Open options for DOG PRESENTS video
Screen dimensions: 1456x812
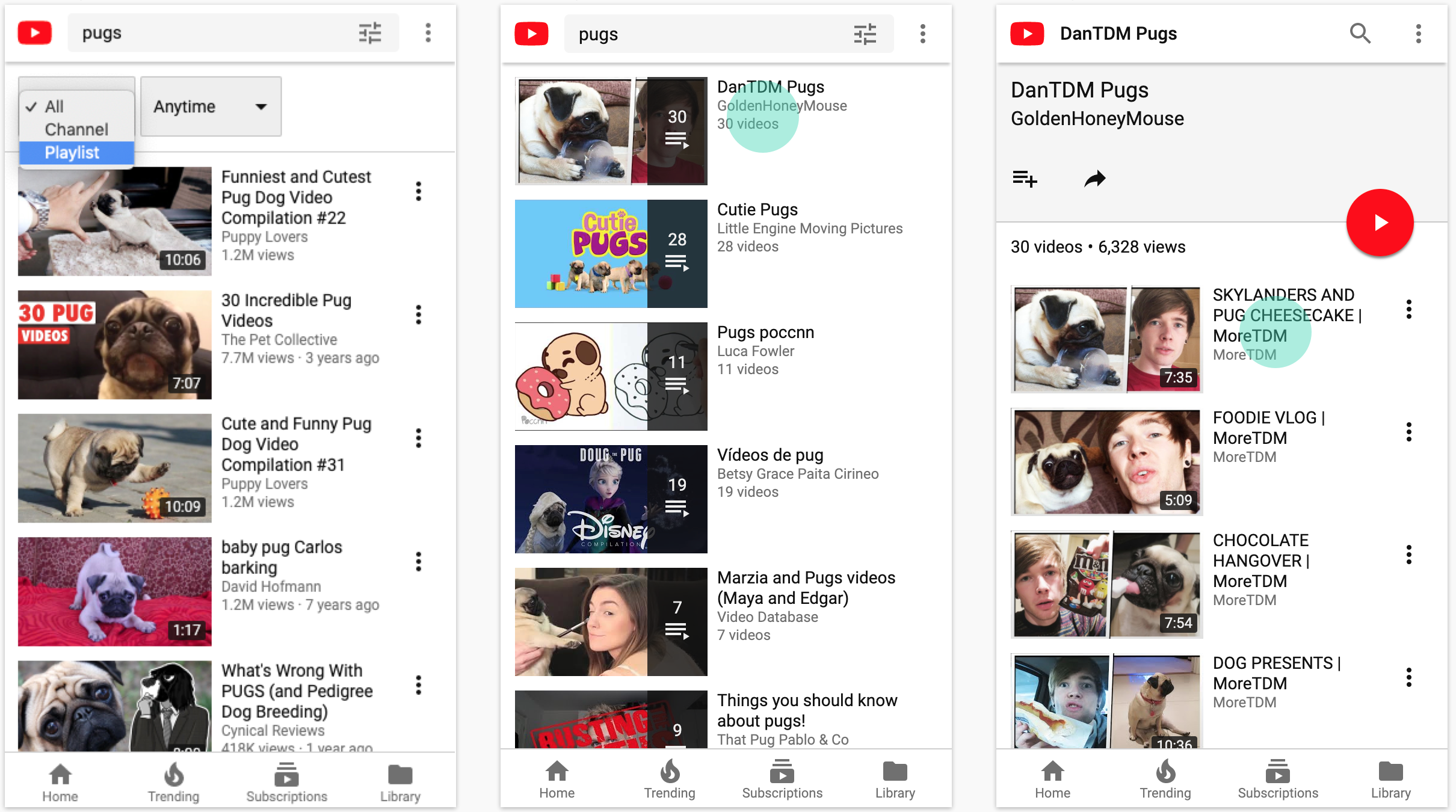pyautogui.click(x=1408, y=677)
